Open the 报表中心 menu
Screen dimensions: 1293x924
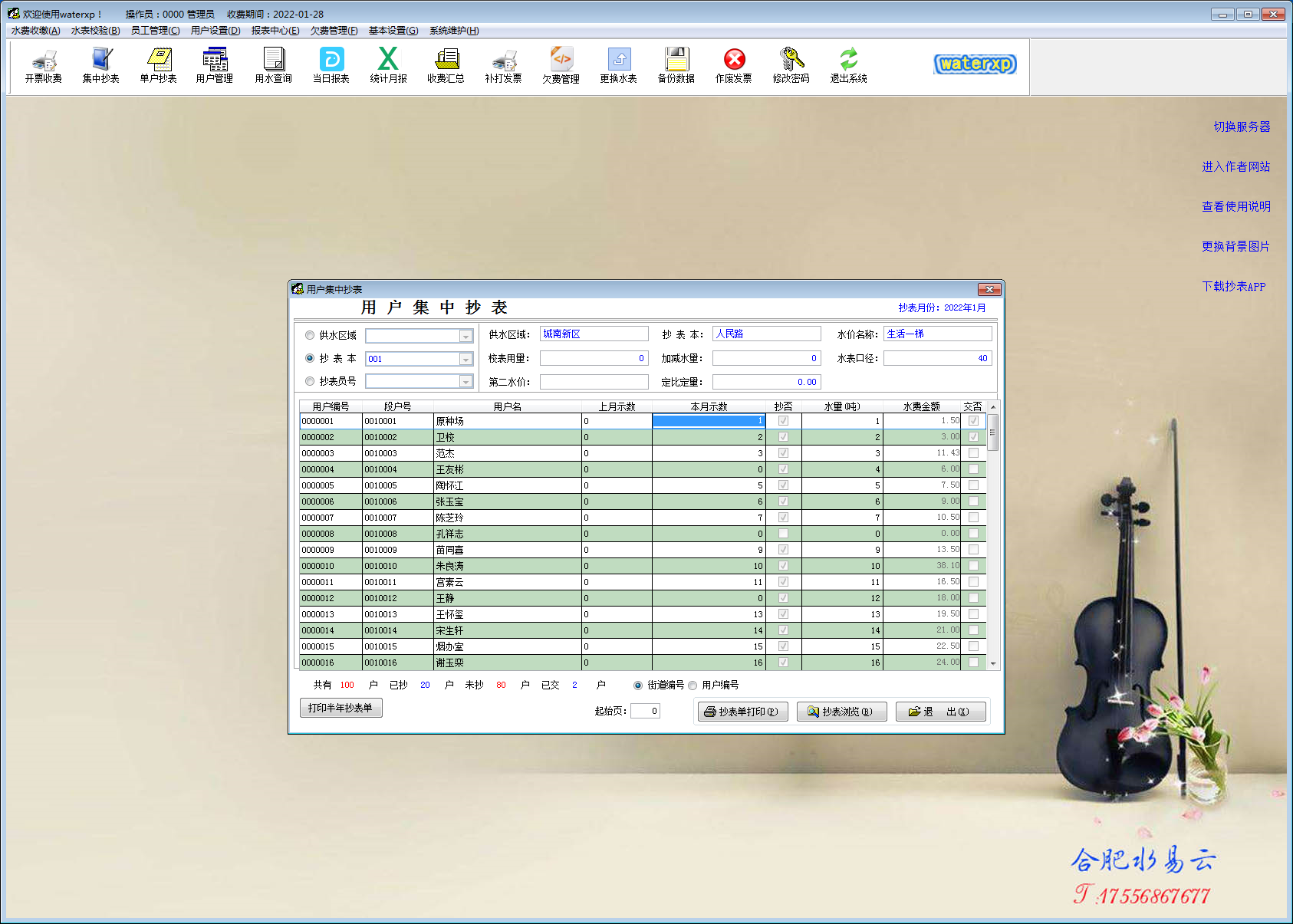click(x=275, y=31)
